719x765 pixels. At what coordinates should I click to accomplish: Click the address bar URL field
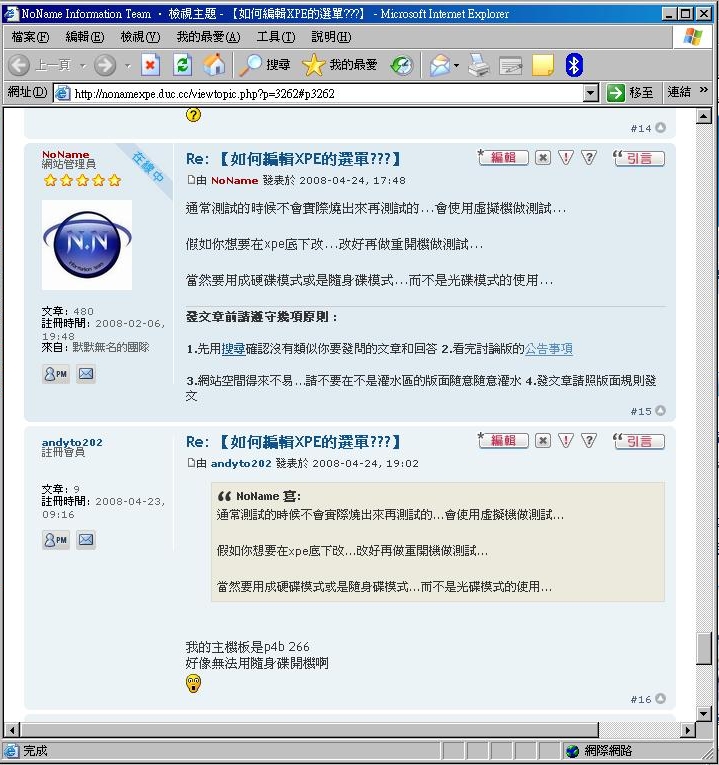pos(320,93)
